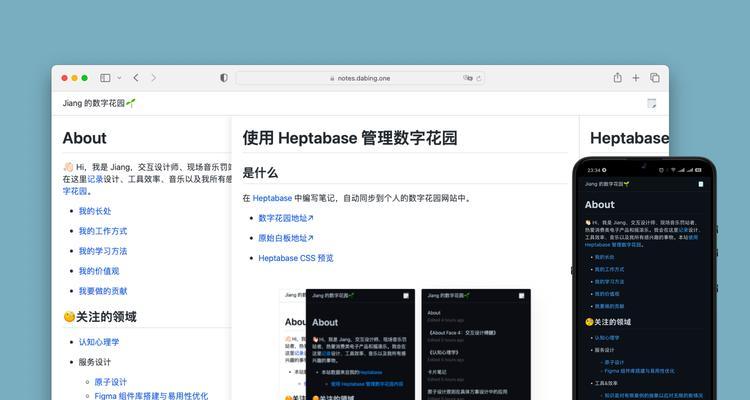The image size is (750, 400).
Task: Open the 我的价值观 link
Action: pos(99,271)
